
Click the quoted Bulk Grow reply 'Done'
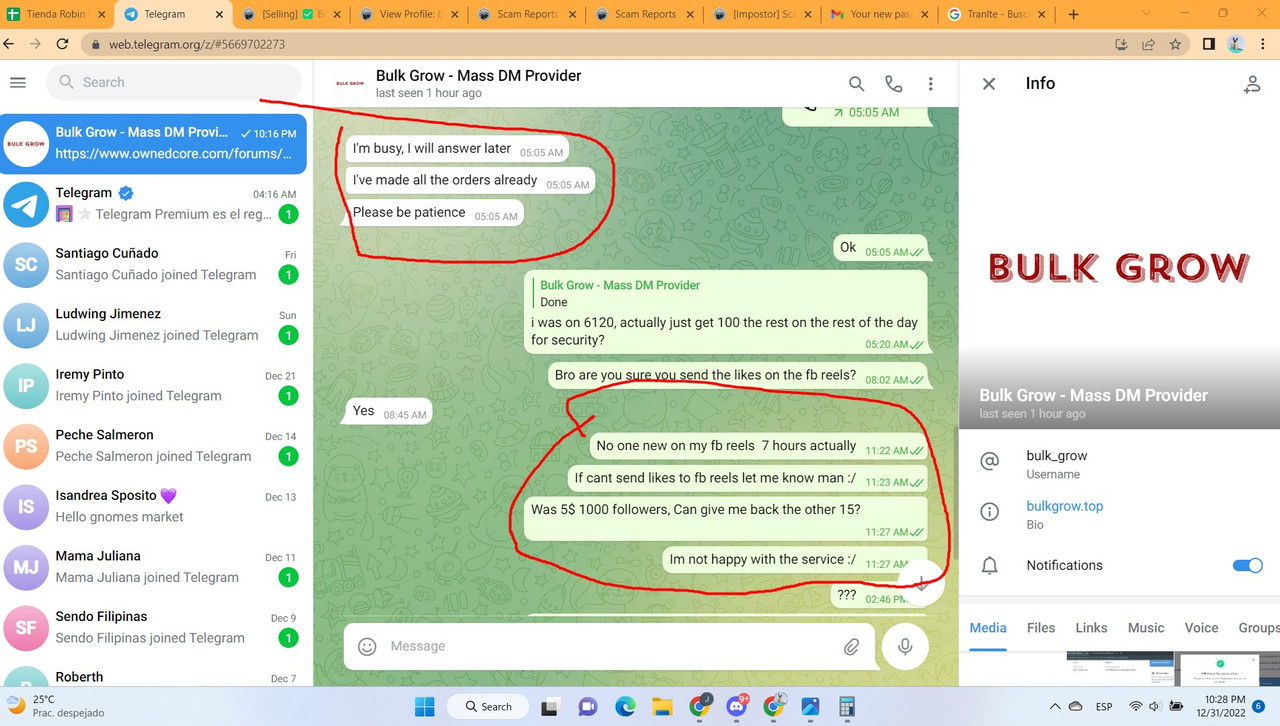click(727, 293)
